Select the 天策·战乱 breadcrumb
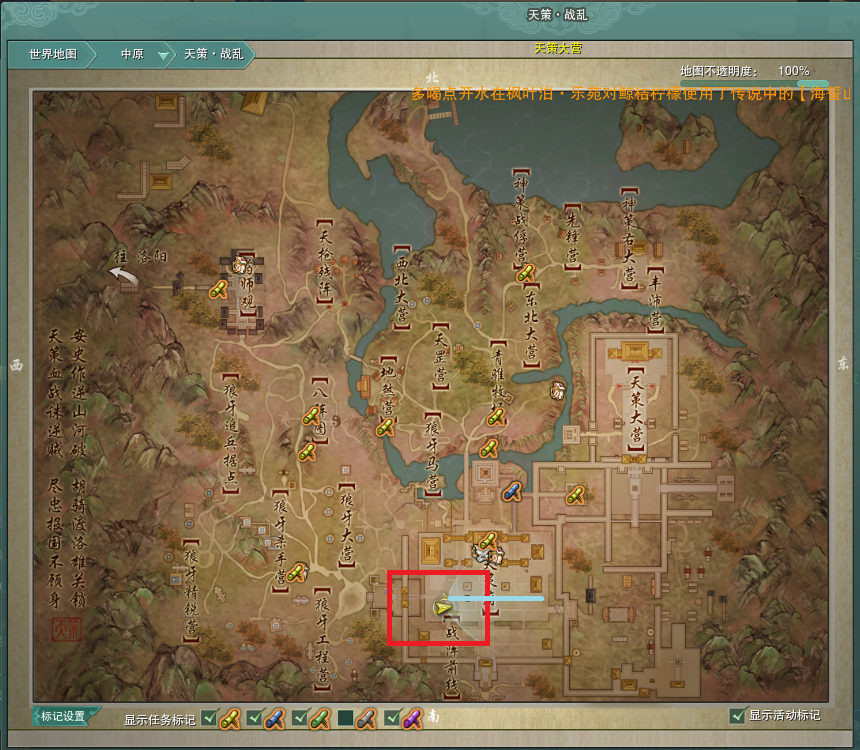 pyautogui.click(x=213, y=54)
